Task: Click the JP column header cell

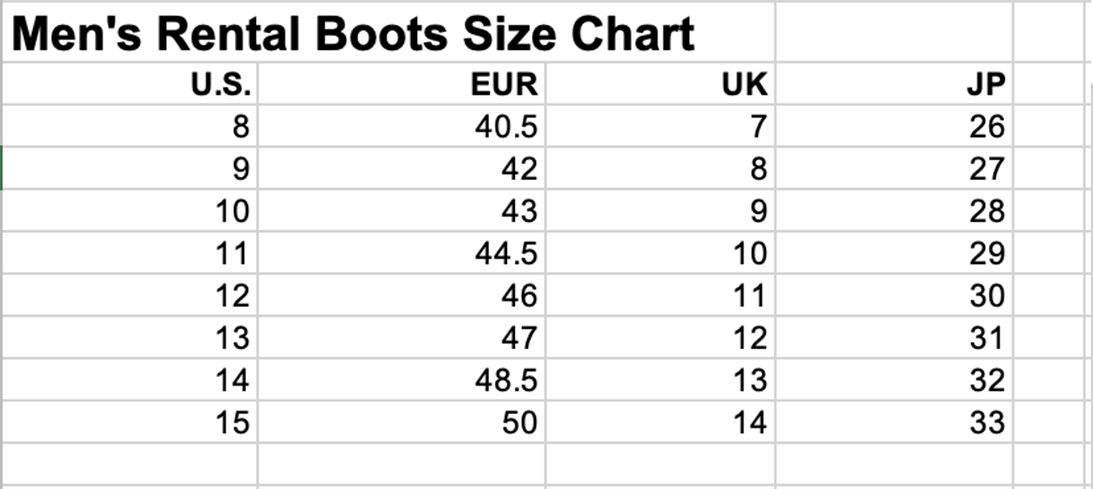Action: [x=894, y=84]
